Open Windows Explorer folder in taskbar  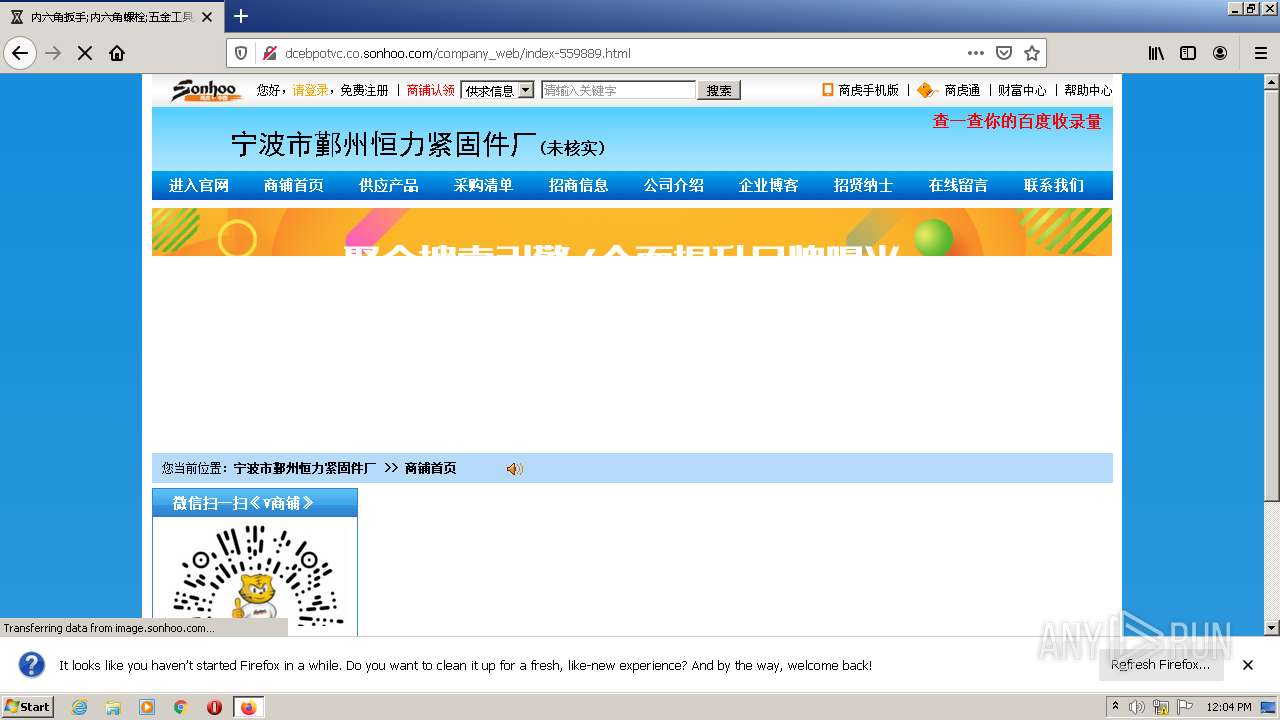pyautogui.click(x=113, y=707)
